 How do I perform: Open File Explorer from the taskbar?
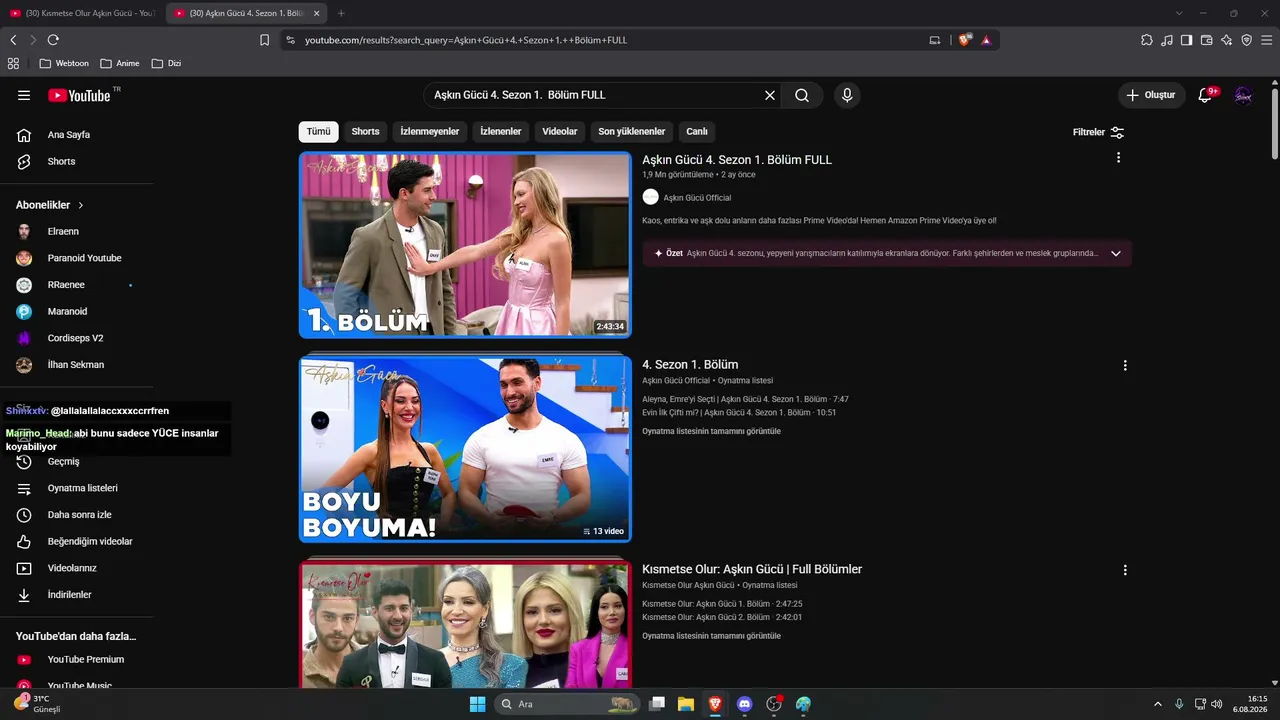point(686,704)
